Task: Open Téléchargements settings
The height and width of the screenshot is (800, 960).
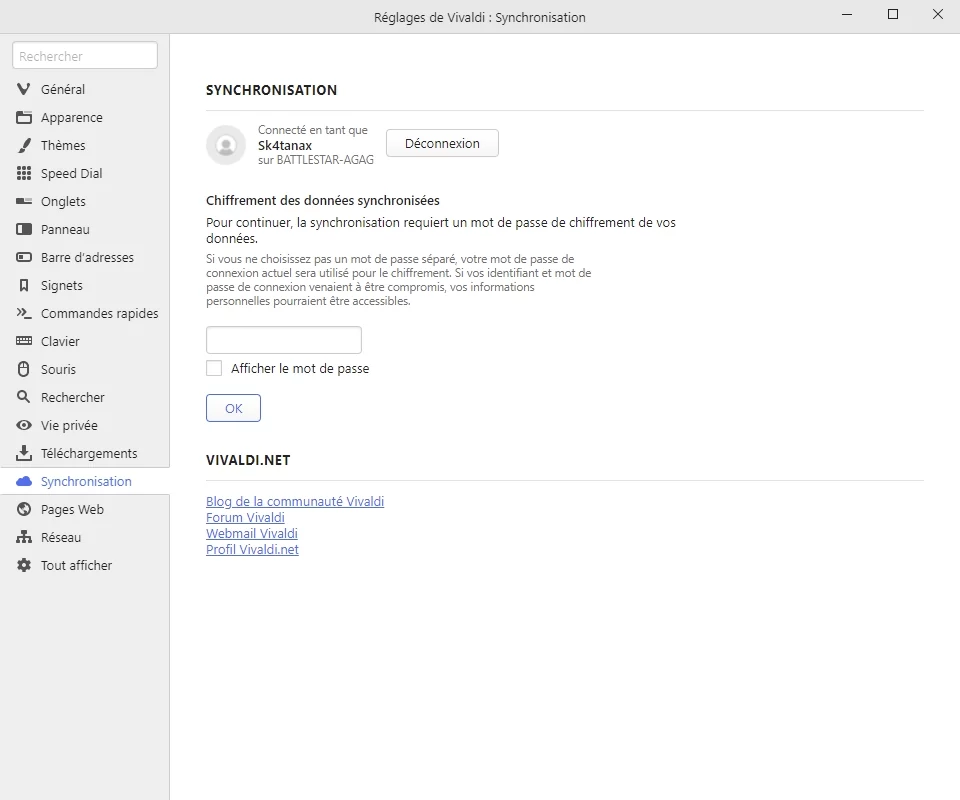Action: coord(84,453)
